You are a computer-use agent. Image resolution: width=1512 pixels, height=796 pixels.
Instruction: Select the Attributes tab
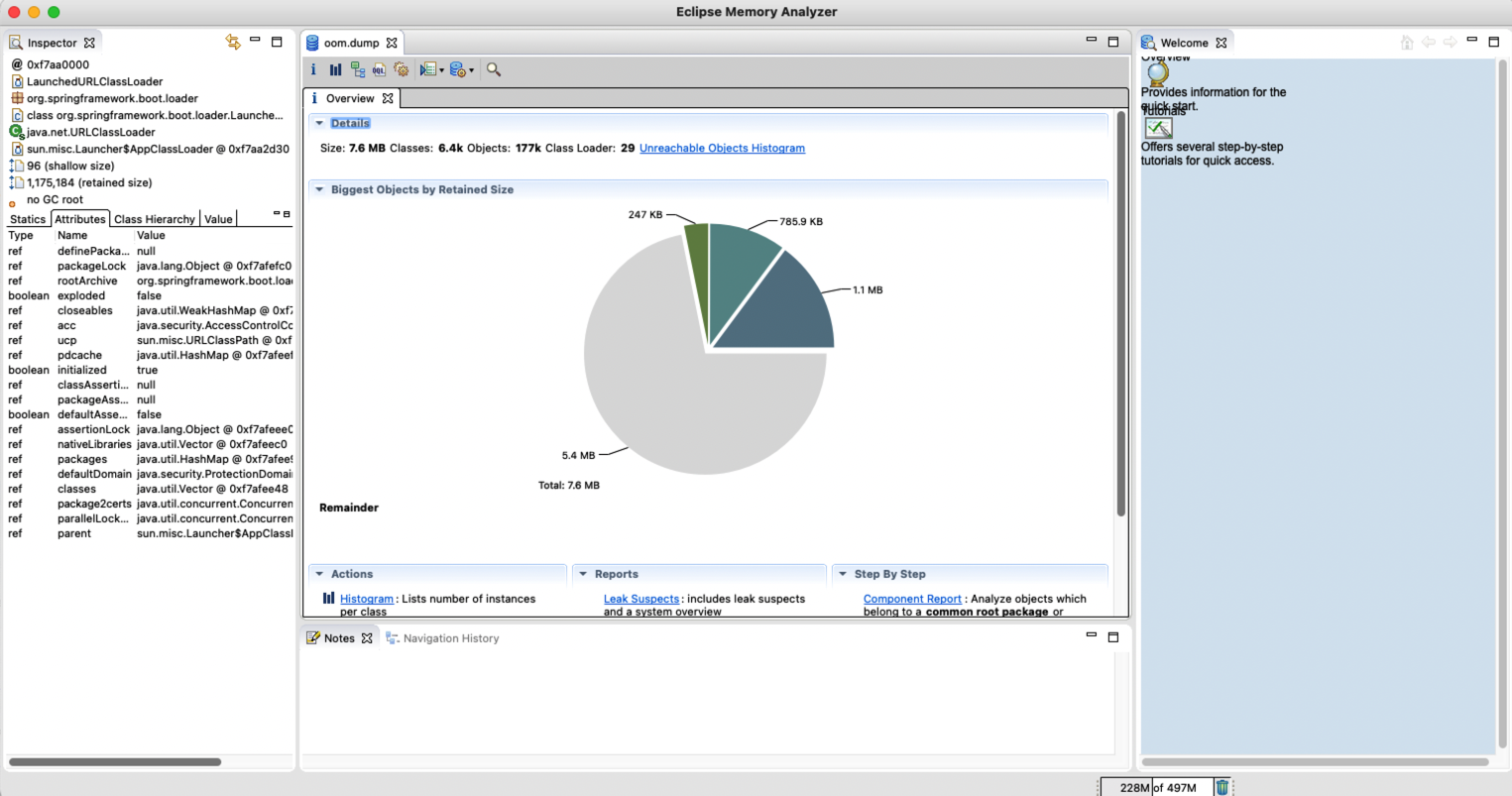80,219
